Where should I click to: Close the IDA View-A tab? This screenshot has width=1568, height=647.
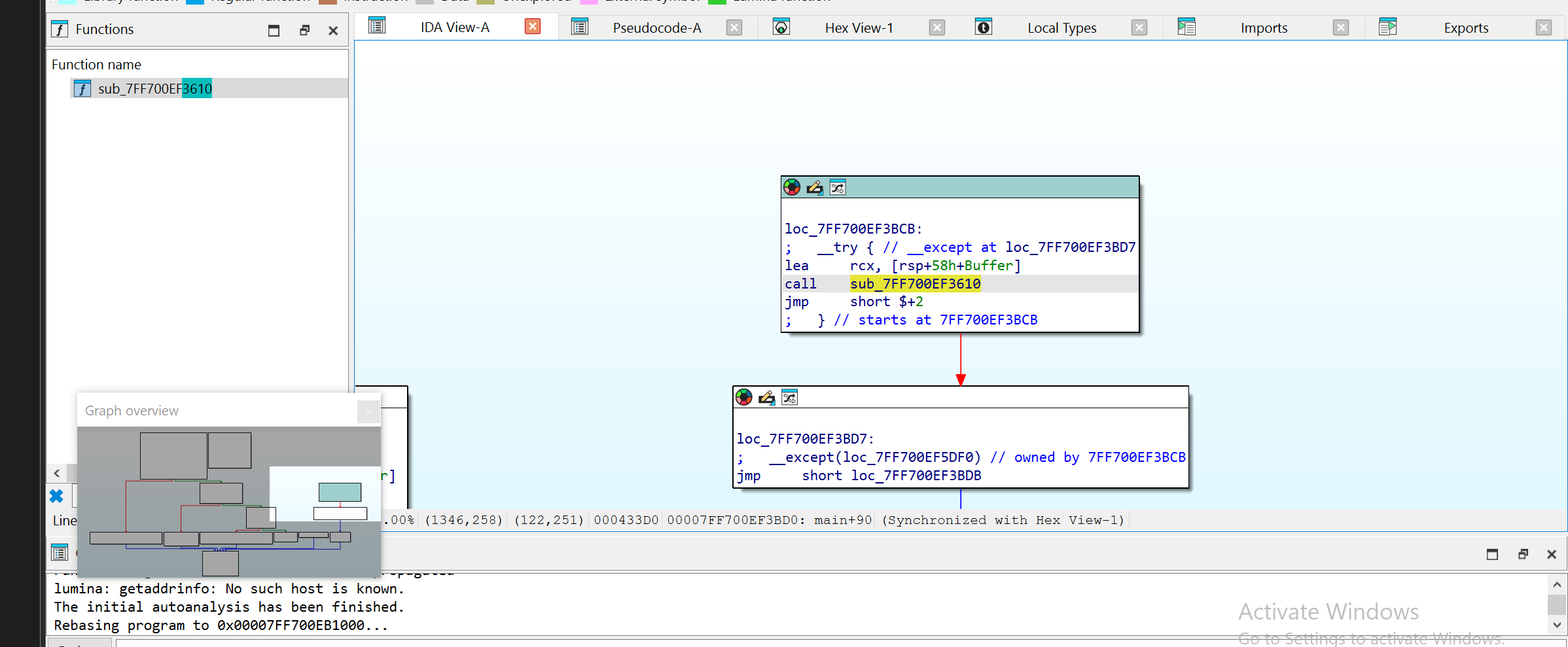pyautogui.click(x=533, y=26)
